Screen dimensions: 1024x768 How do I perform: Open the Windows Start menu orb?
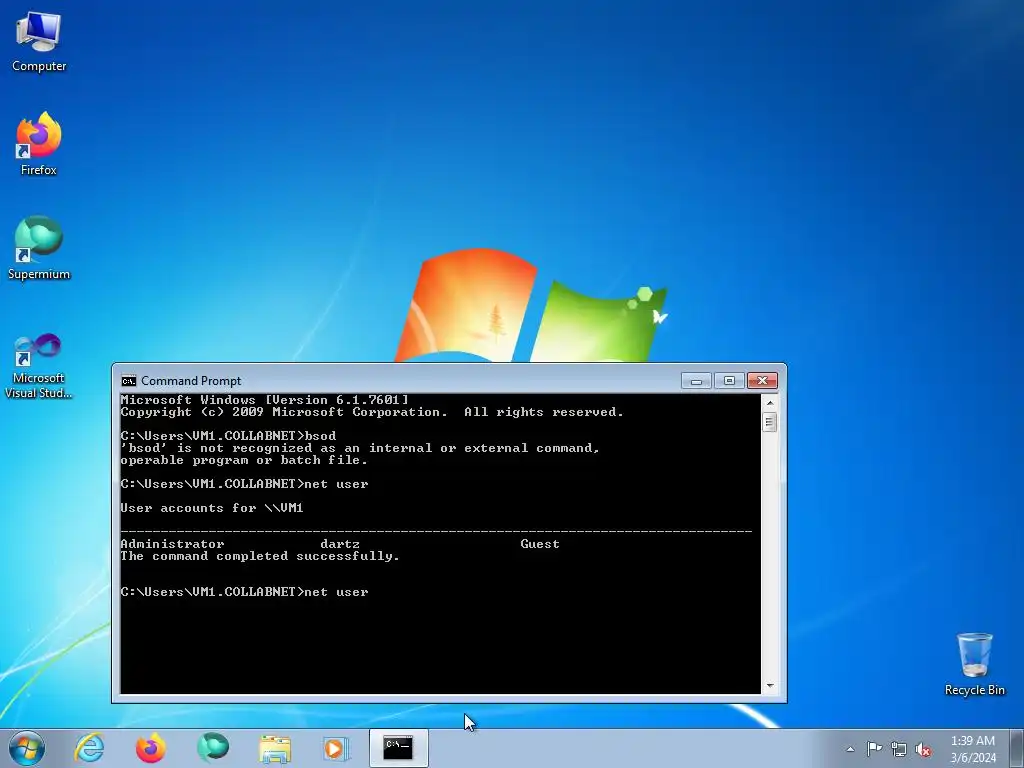pyautogui.click(x=27, y=748)
